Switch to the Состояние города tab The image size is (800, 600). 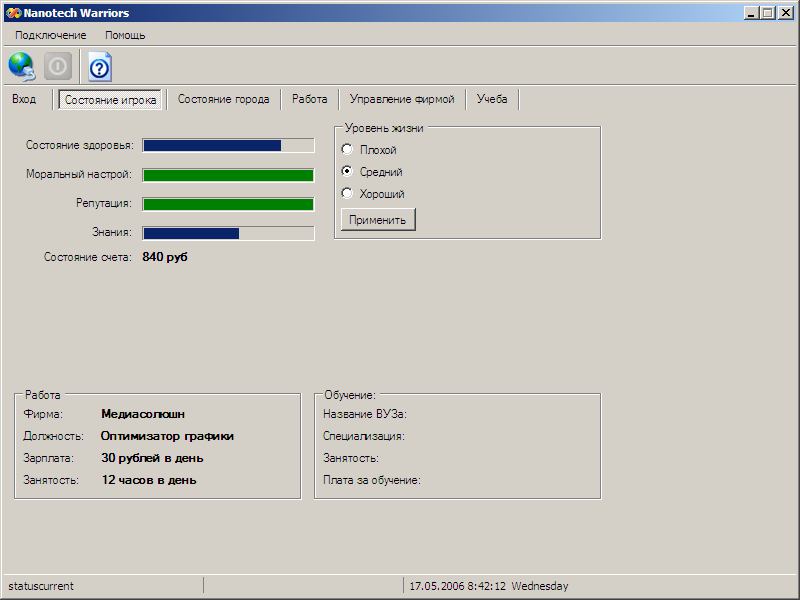click(223, 99)
